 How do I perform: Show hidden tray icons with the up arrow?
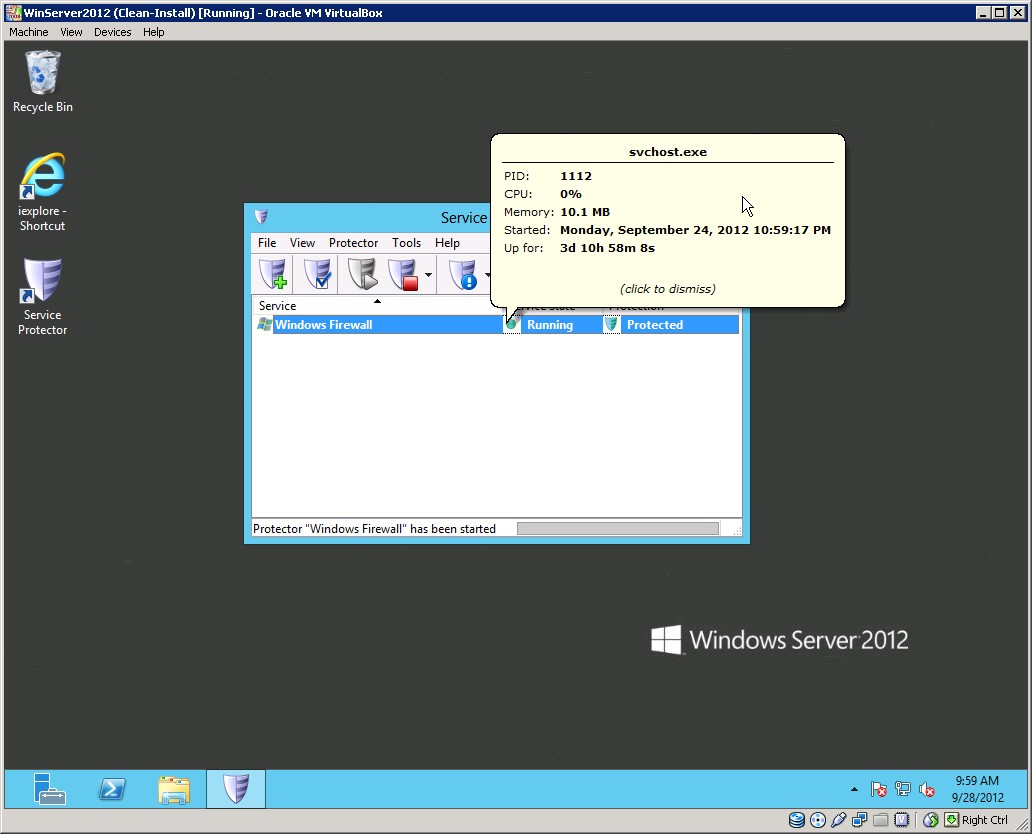click(x=854, y=789)
